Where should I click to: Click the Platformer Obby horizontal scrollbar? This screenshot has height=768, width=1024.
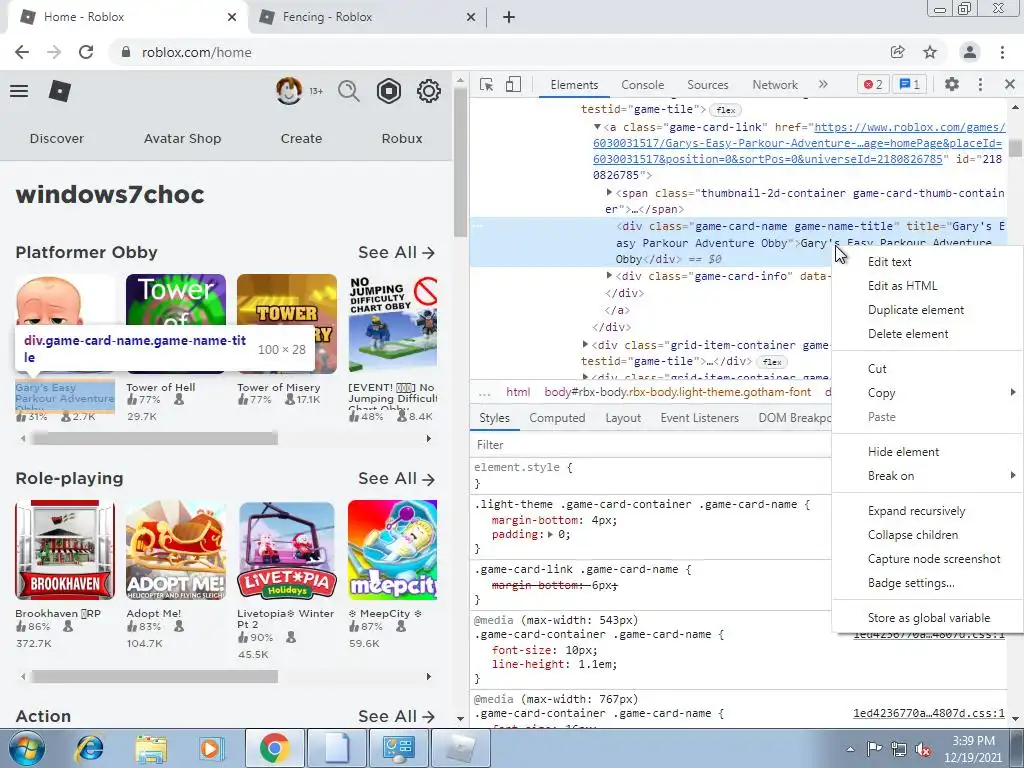point(154,438)
